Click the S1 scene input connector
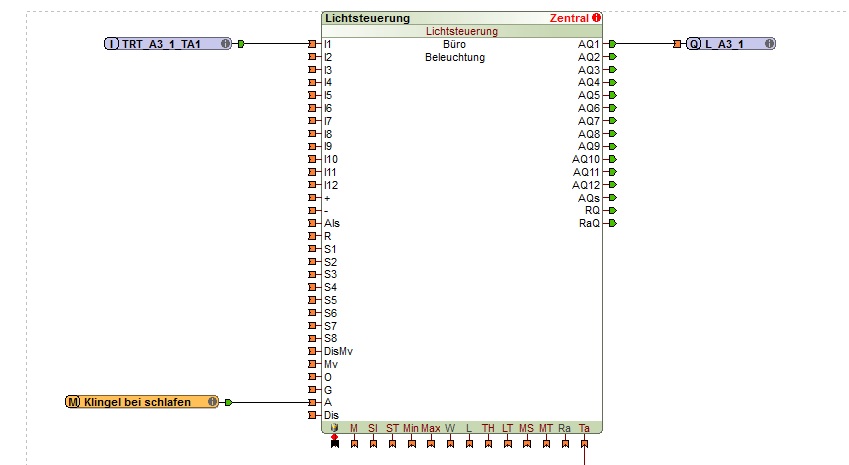 click(312, 249)
